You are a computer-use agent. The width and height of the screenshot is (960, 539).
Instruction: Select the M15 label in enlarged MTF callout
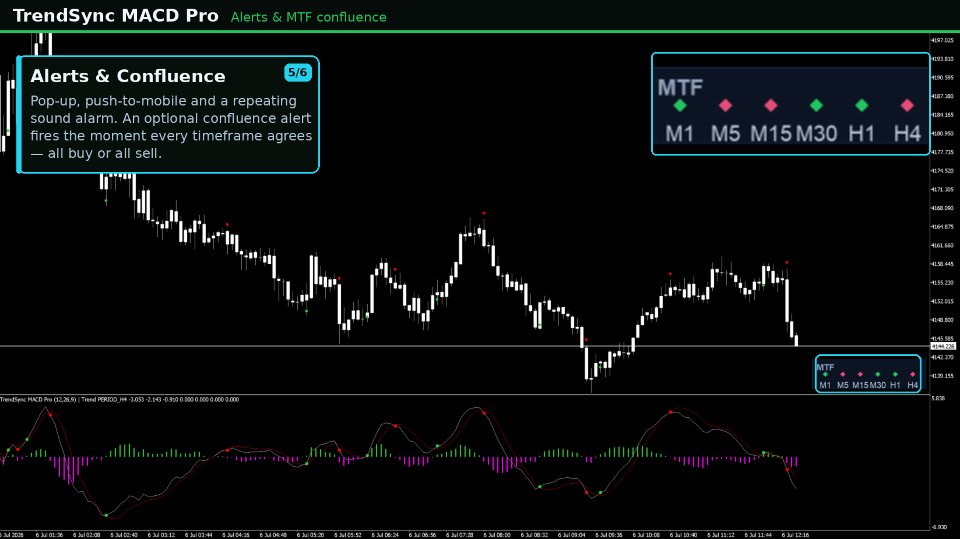[x=771, y=134]
